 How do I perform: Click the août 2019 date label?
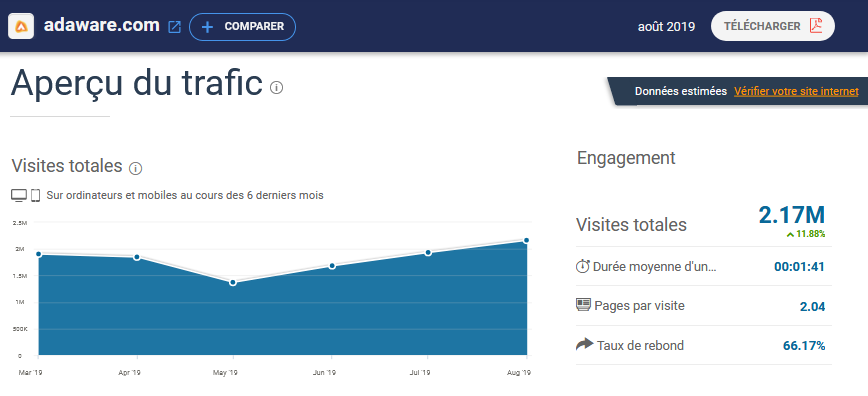pyautogui.click(x=666, y=27)
